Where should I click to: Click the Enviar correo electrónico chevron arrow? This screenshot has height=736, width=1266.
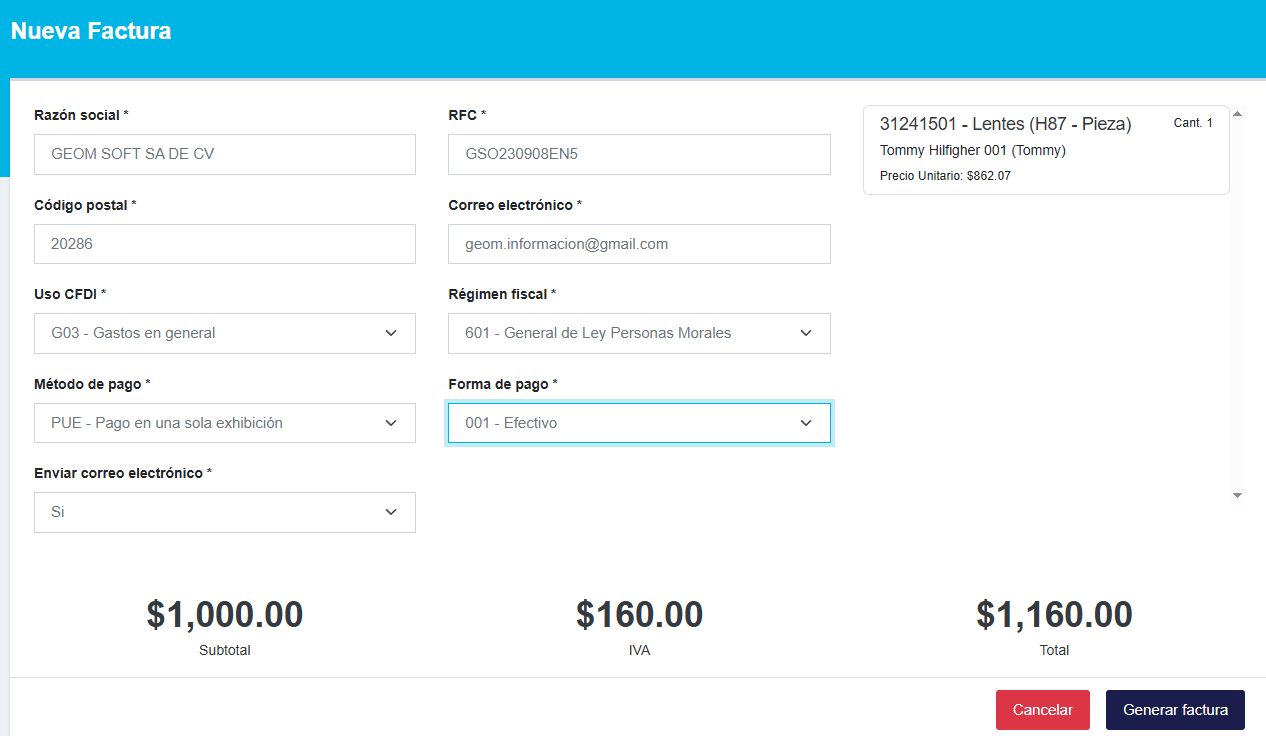click(x=391, y=512)
